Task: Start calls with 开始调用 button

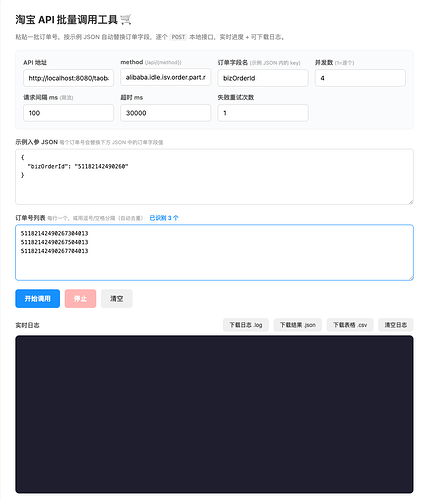Action: [38, 298]
